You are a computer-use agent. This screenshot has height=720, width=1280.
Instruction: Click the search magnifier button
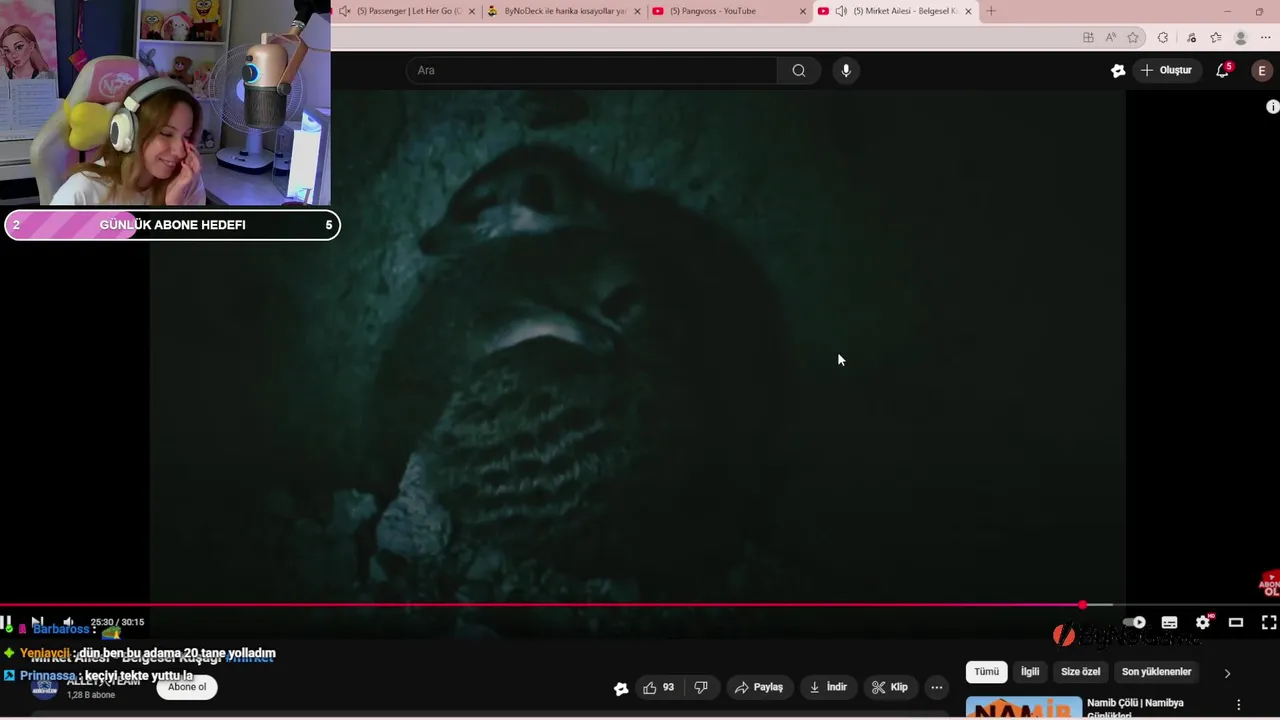pyautogui.click(x=799, y=70)
